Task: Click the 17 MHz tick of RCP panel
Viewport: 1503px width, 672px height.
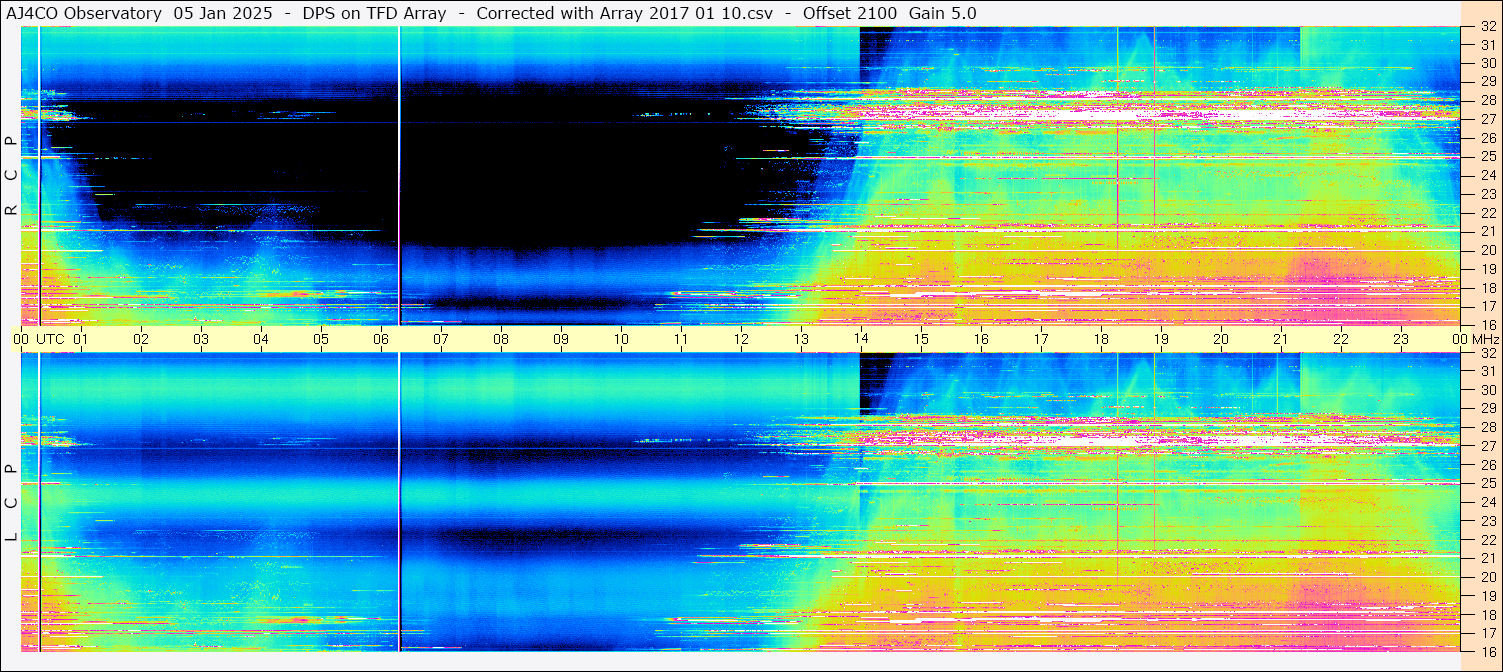Action: click(x=1487, y=306)
